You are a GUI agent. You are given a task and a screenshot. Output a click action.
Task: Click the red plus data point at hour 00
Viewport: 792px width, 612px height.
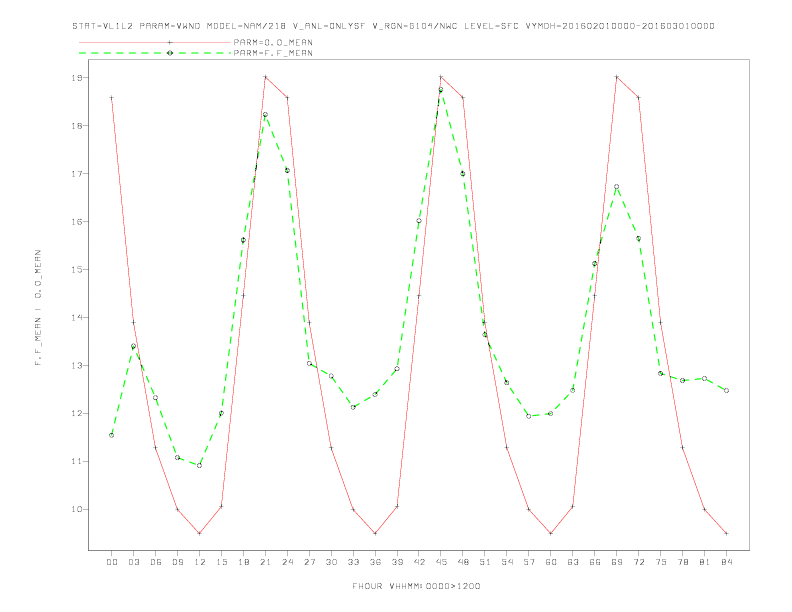tap(112, 98)
